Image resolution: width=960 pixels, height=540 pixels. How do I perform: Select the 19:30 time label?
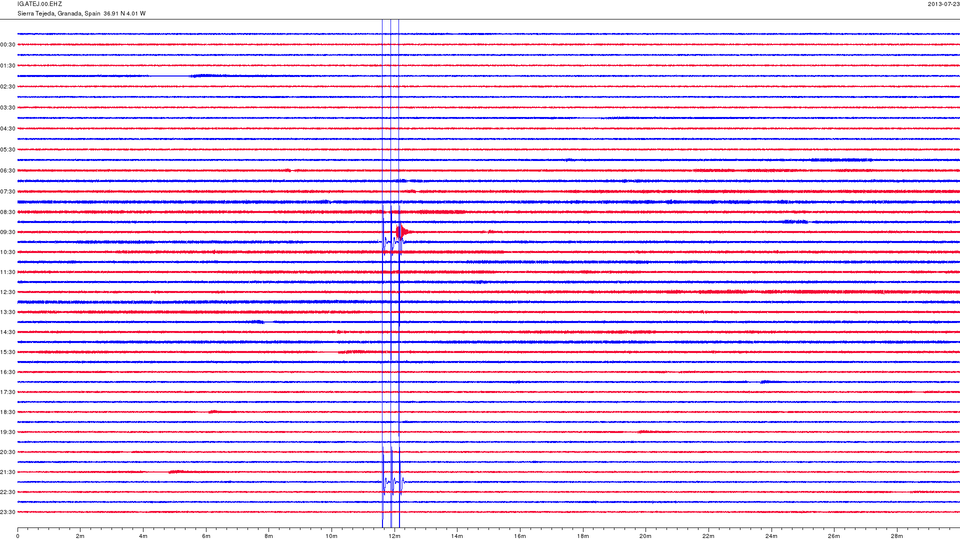tap(8, 432)
